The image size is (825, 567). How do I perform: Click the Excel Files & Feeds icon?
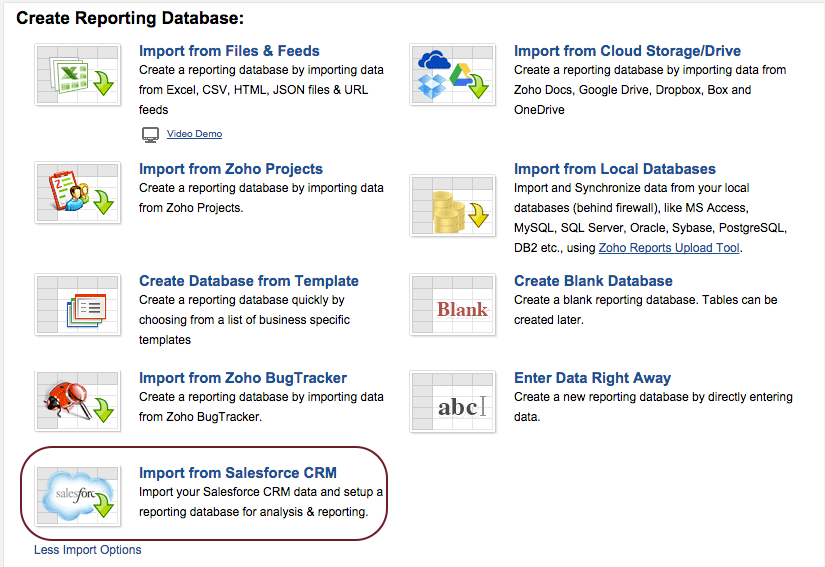pyautogui.click(x=77, y=74)
